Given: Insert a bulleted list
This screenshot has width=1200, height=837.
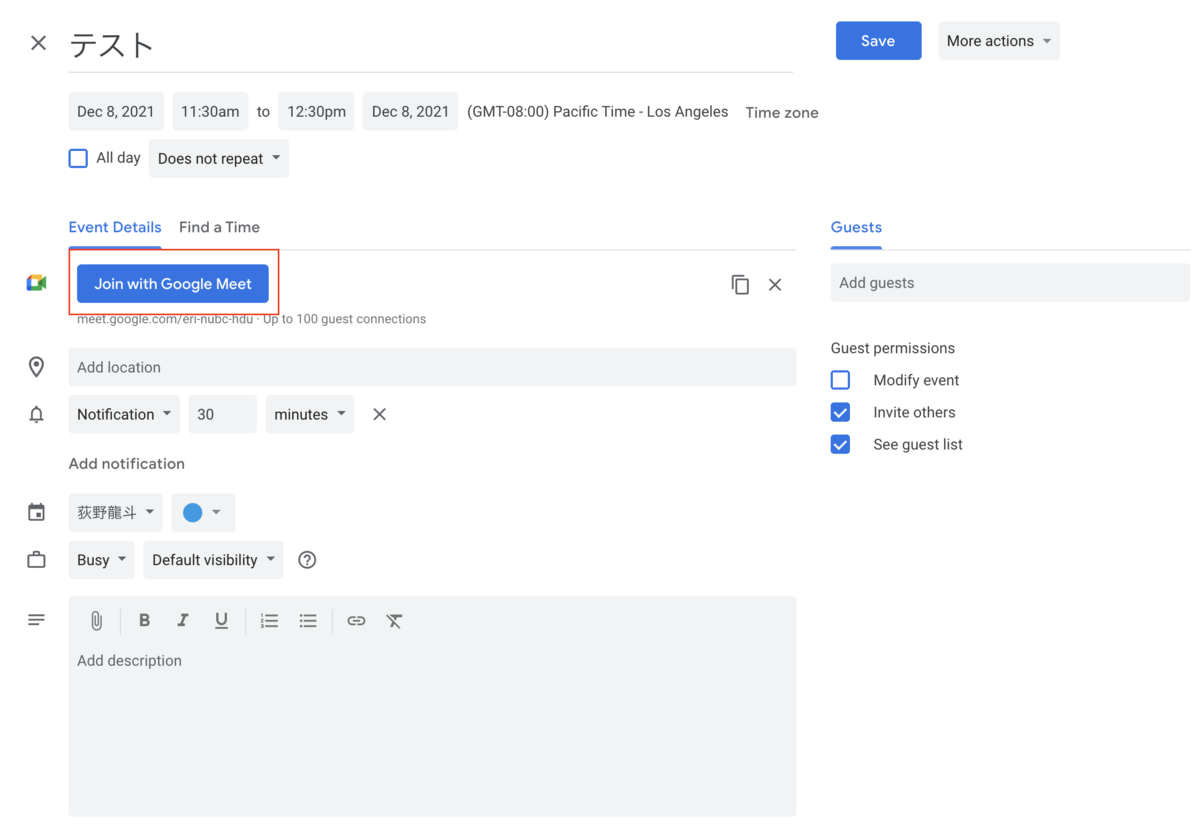Looking at the screenshot, I should tap(308, 621).
